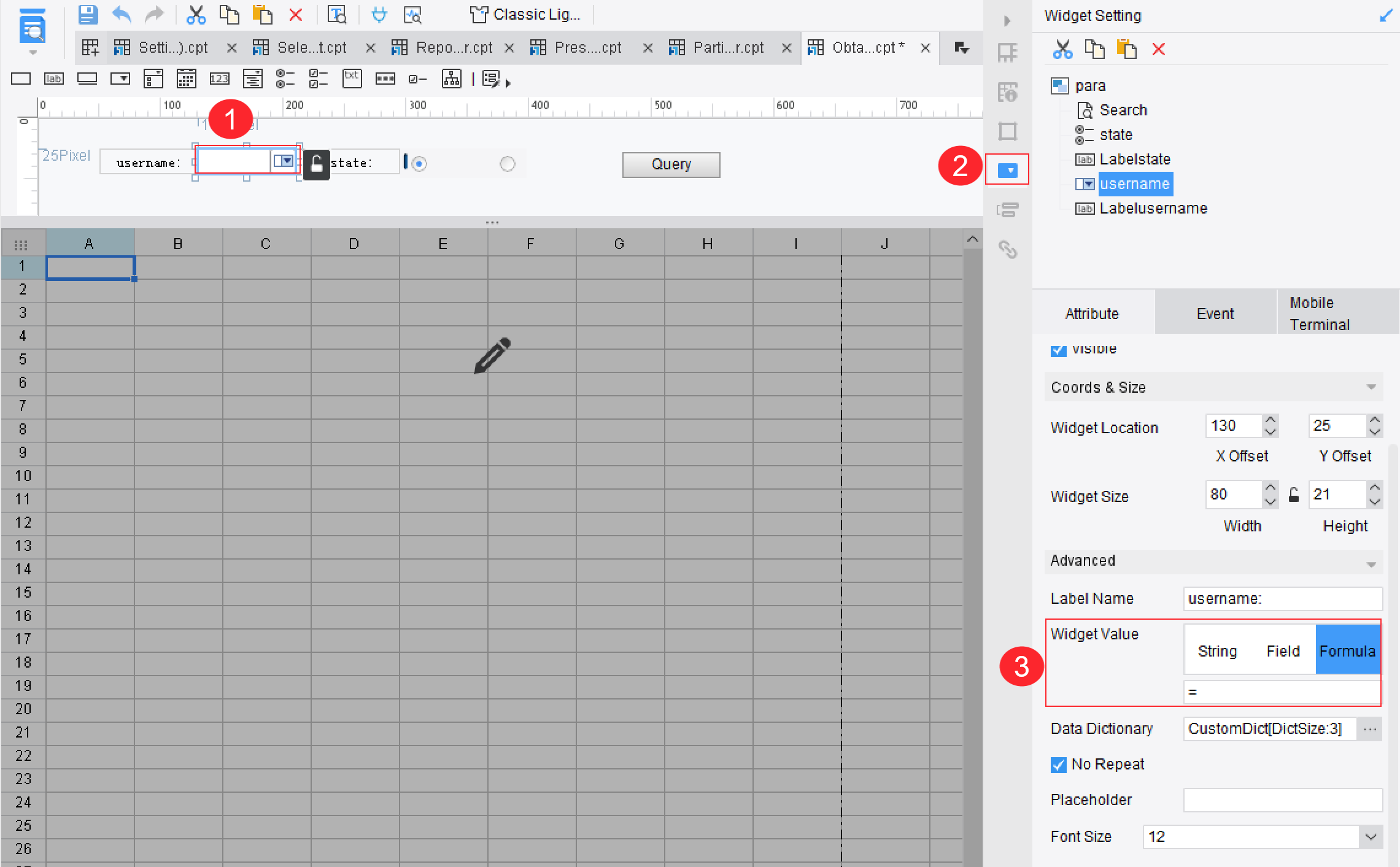
Task: Switch to the Event tab
Action: tap(1215, 314)
